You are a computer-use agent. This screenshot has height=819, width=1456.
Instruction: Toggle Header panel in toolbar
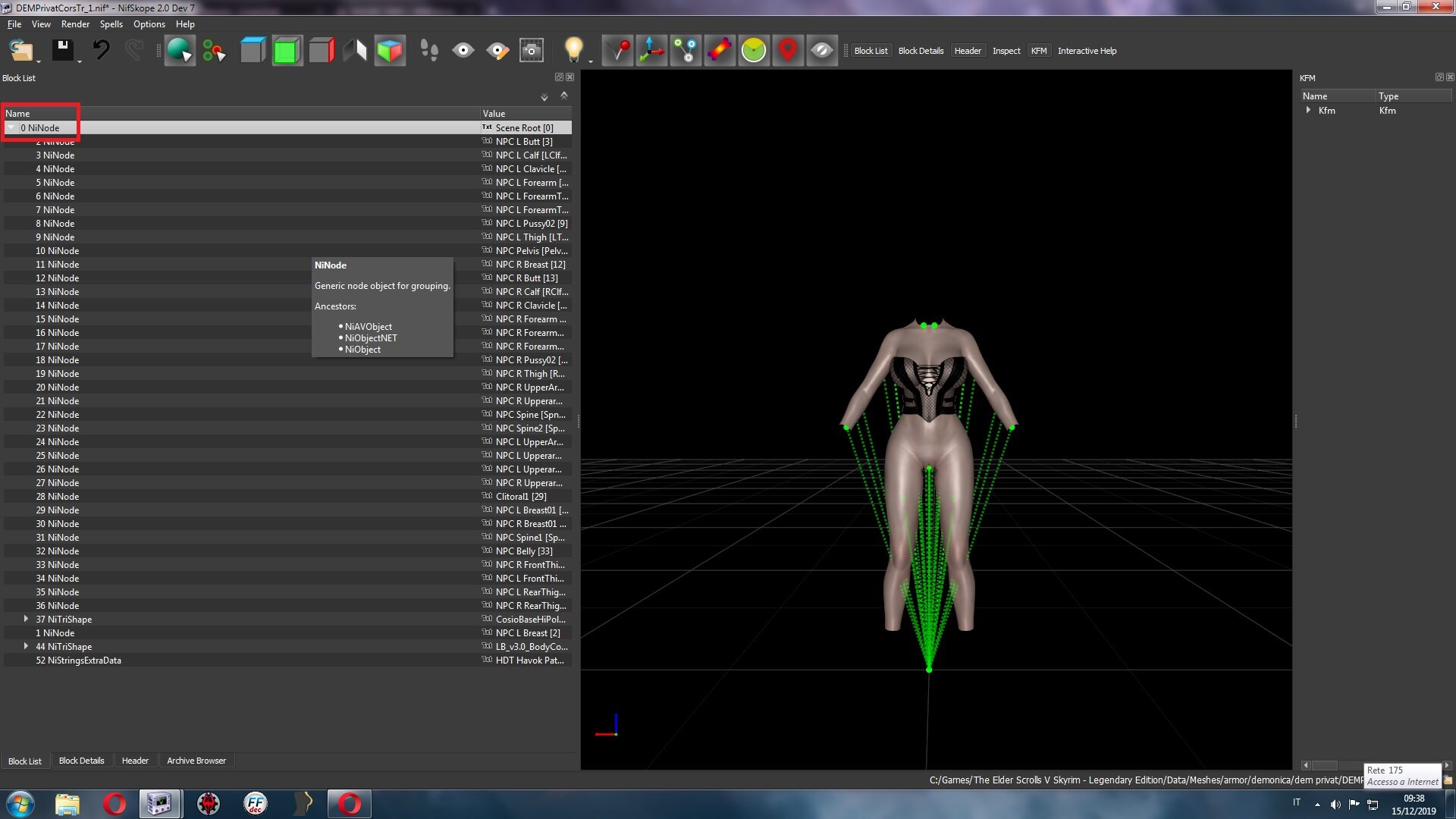(968, 51)
